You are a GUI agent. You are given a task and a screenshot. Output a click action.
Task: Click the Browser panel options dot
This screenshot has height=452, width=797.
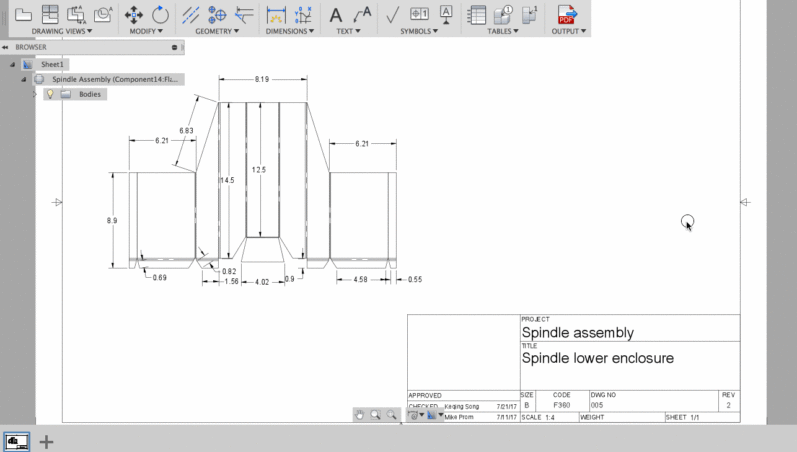pyautogui.click(x=174, y=47)
